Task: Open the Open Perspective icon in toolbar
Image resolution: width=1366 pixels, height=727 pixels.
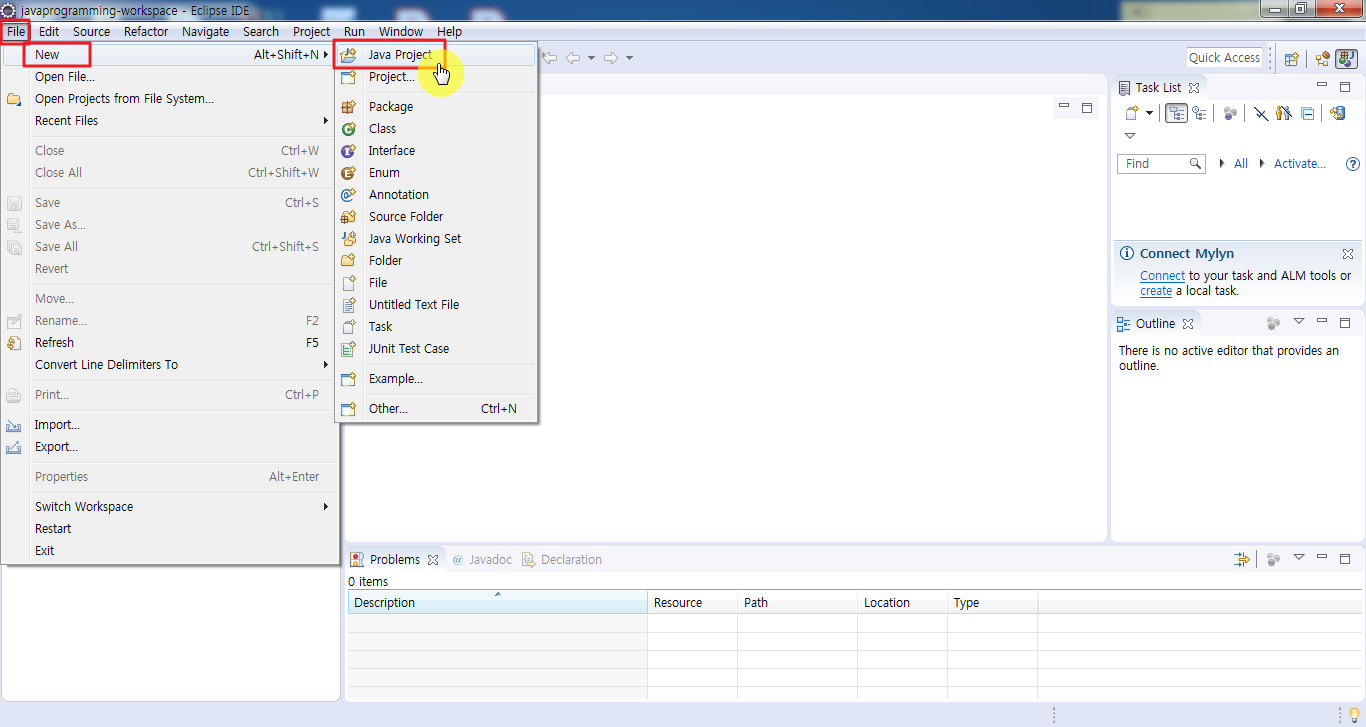Action: point(1292,58)
